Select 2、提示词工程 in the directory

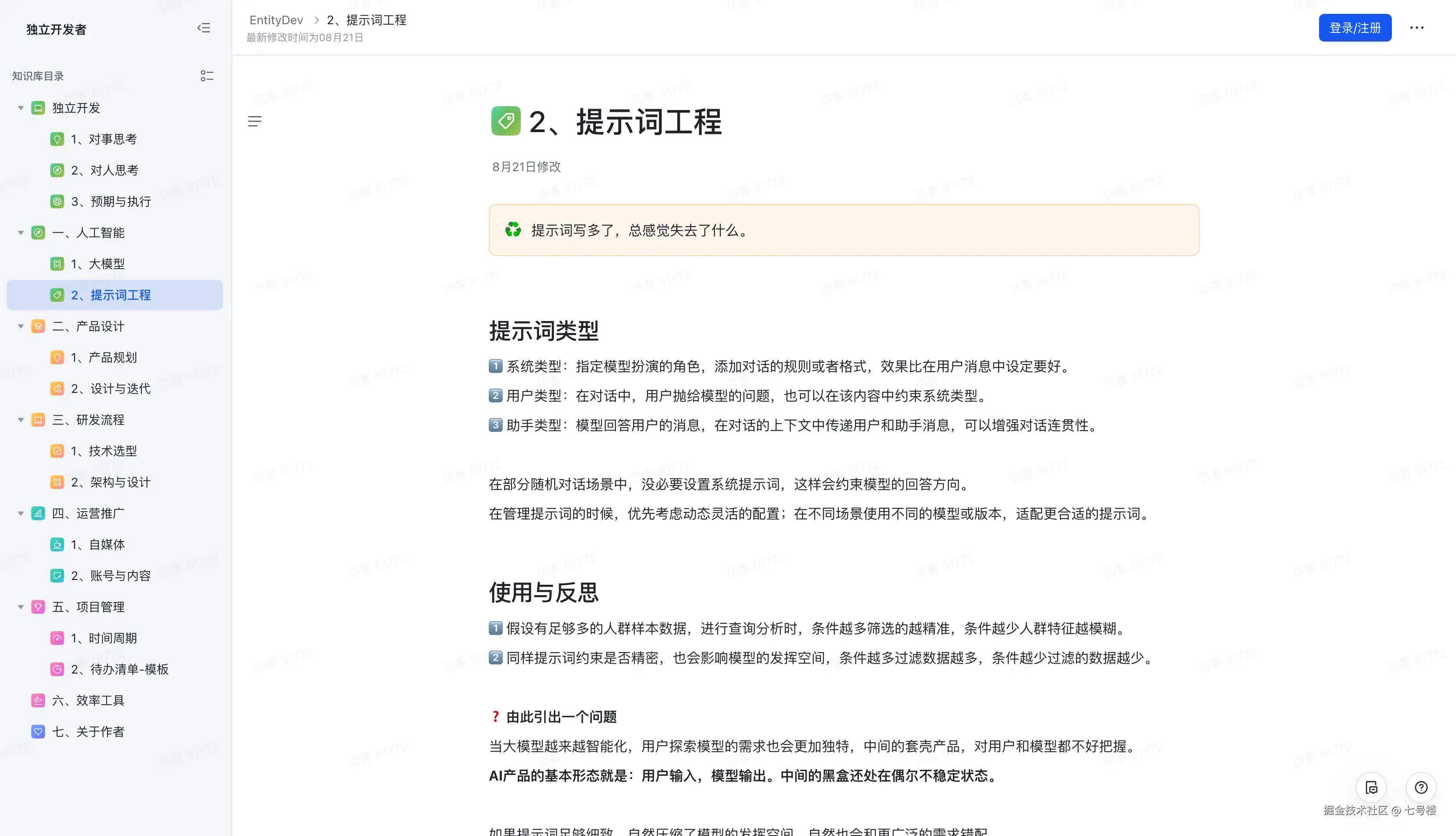click(x=111, y=295)
